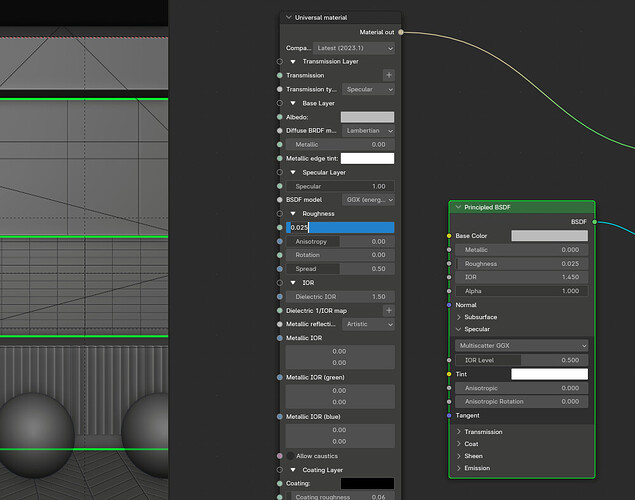This screenshot has height=500, width=635.
Task: Click the Tangent input socket
Action: [449, 415]
